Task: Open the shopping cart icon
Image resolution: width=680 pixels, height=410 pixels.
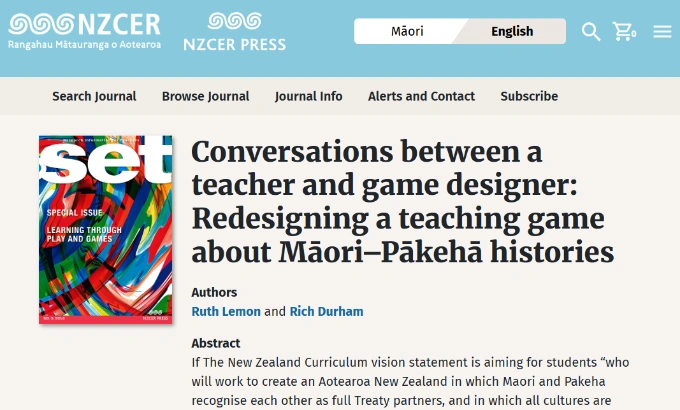Action: pyautogui.click(x=625, y=32)
